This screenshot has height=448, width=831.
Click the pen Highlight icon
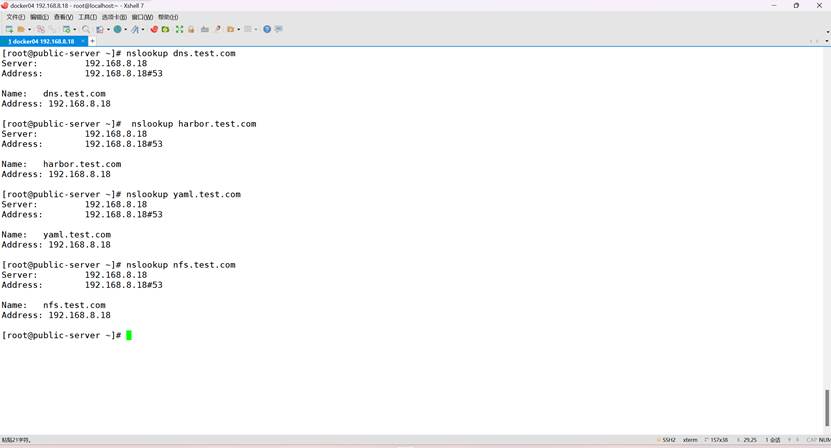pos(218,29)
